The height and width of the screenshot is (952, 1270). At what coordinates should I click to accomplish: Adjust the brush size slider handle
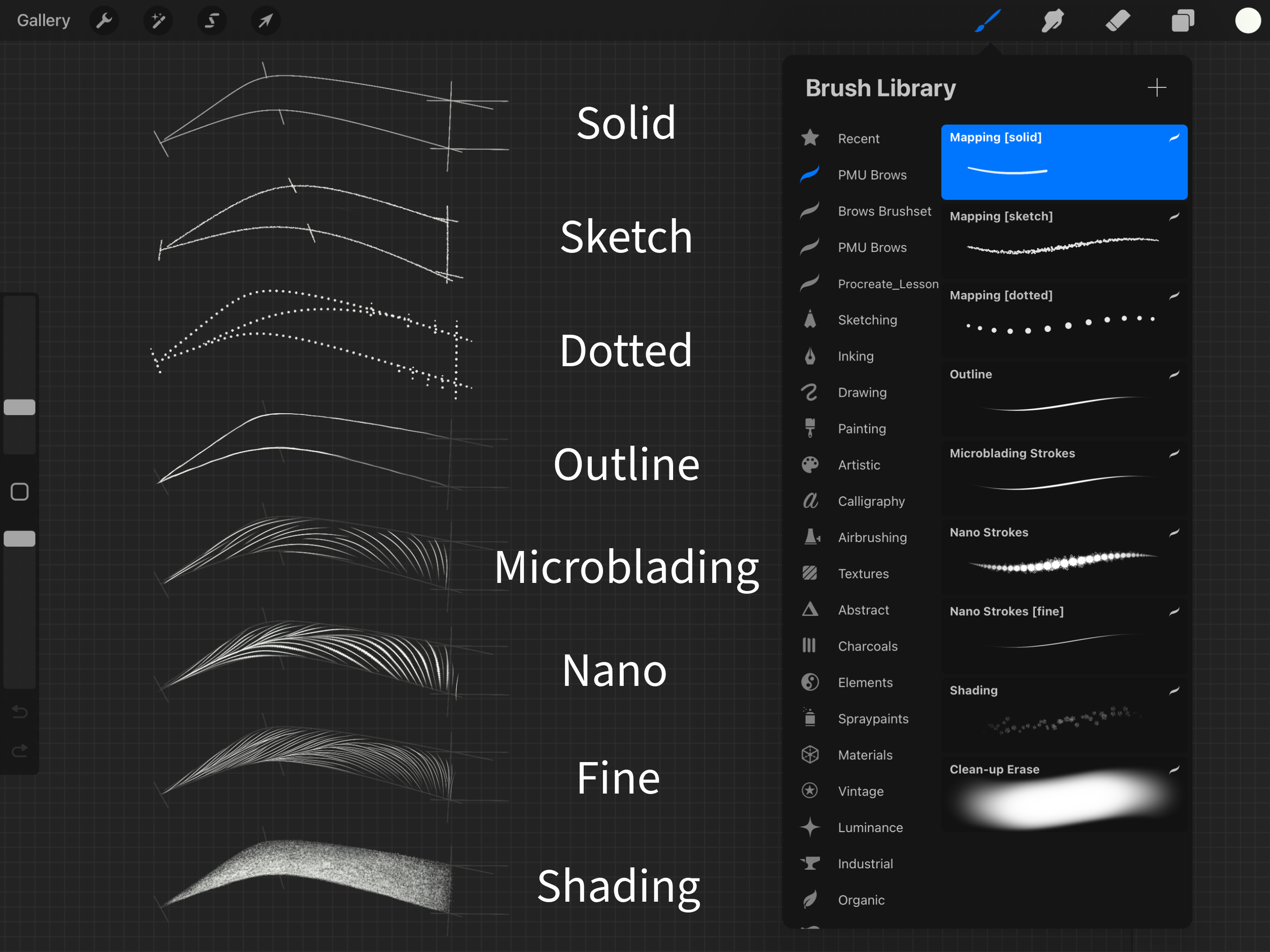click(x=19, y=407)
